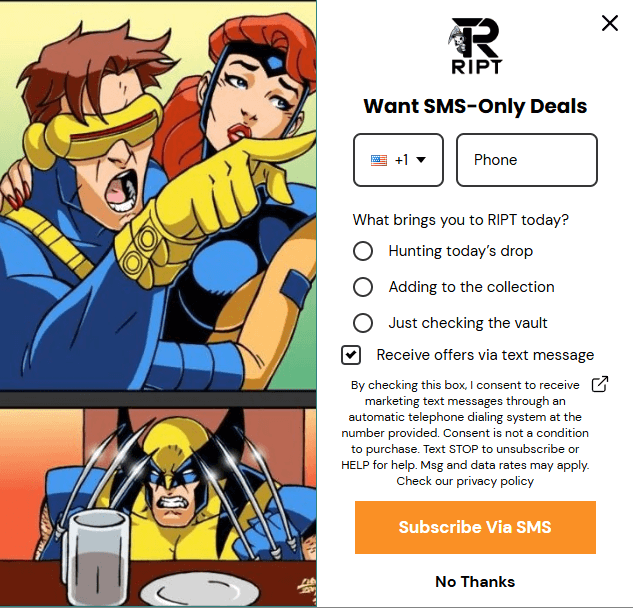
Task: Click the consent paragraph about marketing text messages
Action: pos(465,433)
